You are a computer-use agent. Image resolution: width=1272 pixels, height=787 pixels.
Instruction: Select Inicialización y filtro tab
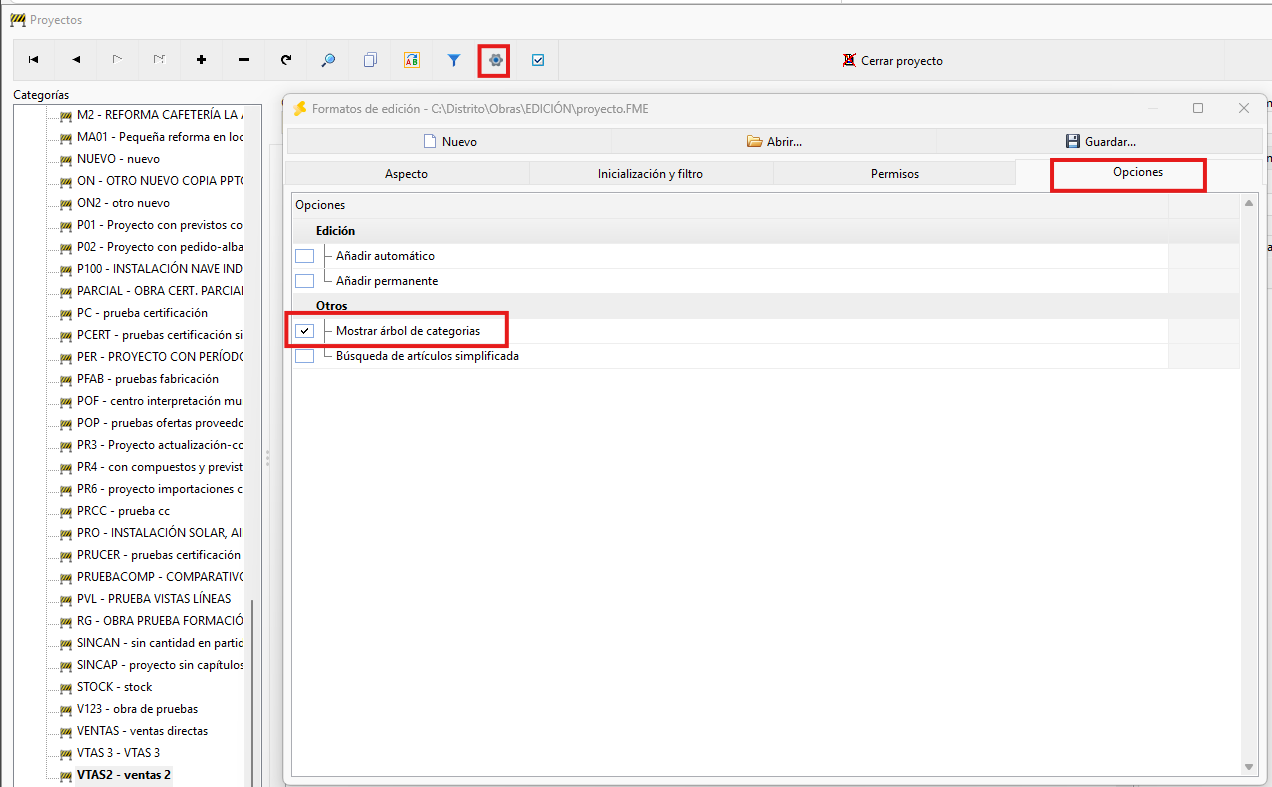(x=650, y=174)
